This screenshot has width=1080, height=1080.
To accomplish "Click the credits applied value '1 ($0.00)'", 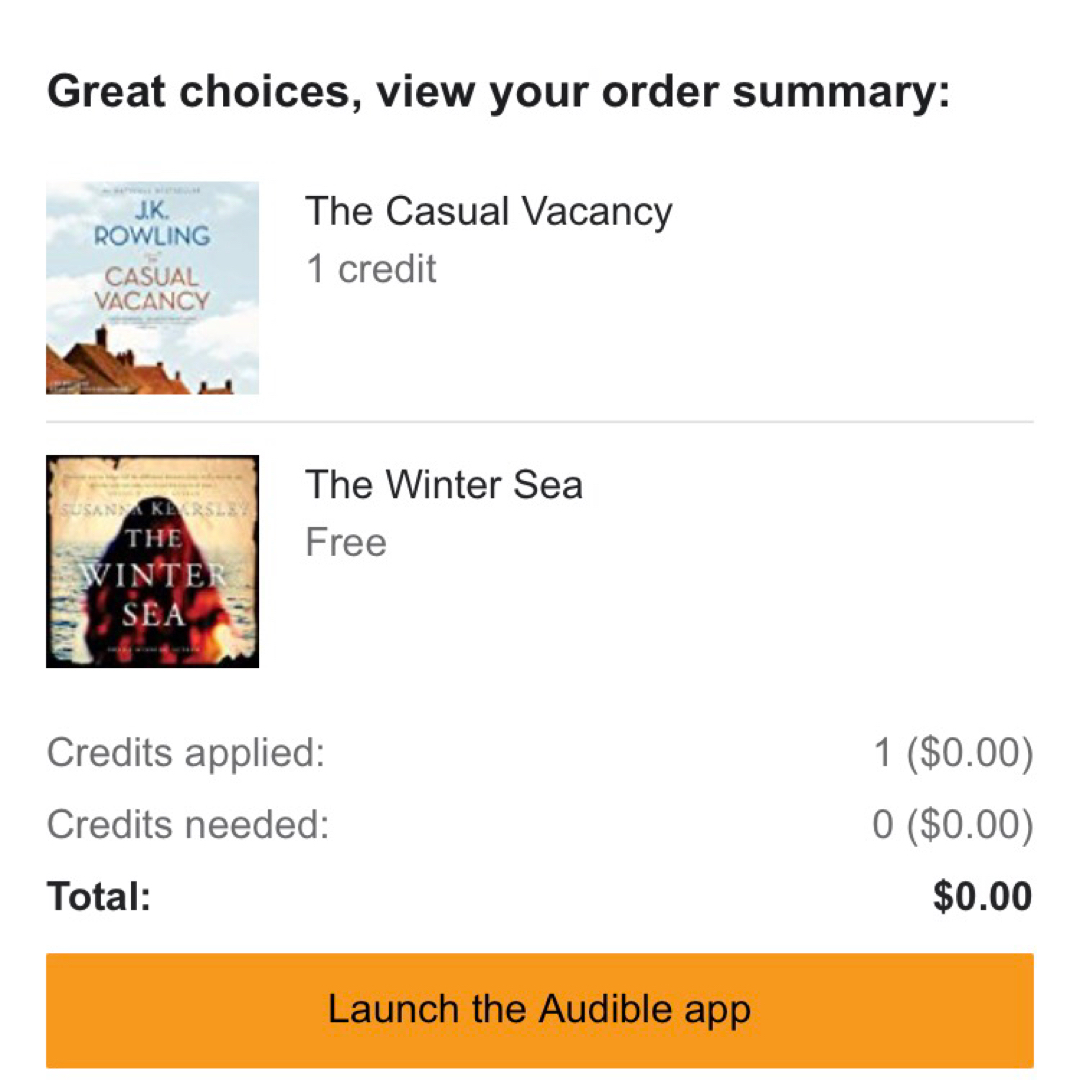I will click(x=952, y=753).
